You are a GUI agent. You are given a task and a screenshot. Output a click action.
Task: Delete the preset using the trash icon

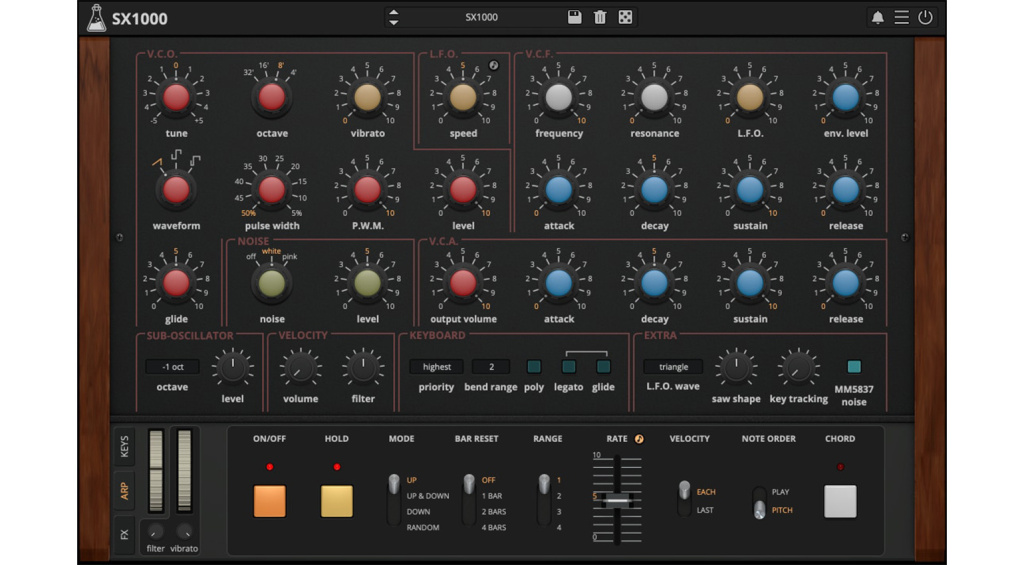[x=600, y=17]
